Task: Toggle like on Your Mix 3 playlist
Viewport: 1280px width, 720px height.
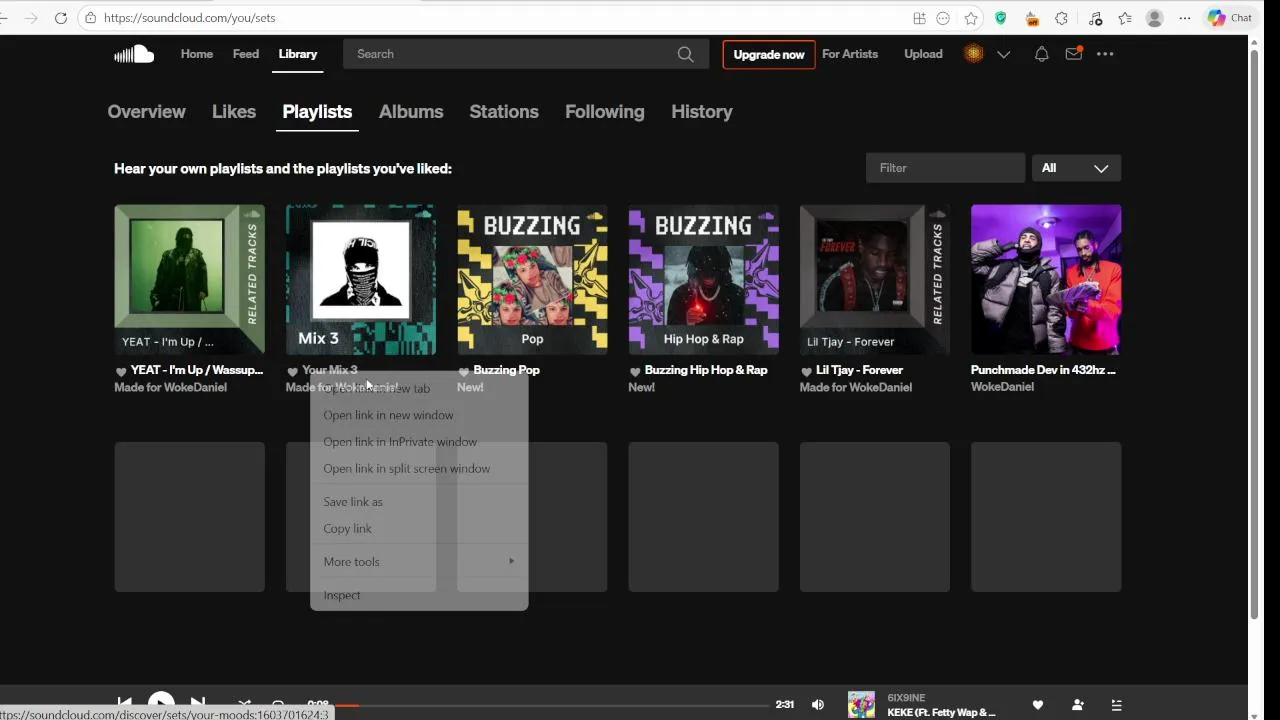Action: tap(292, 371)
